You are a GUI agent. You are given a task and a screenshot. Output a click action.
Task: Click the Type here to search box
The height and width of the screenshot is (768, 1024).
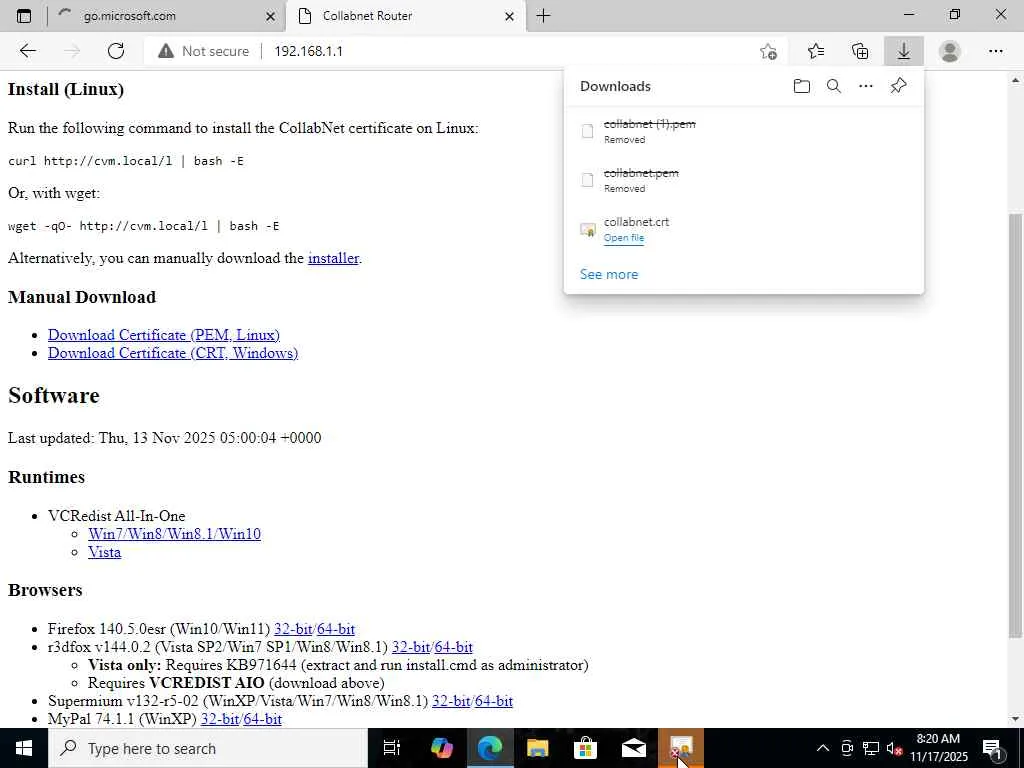click(209, 748)
